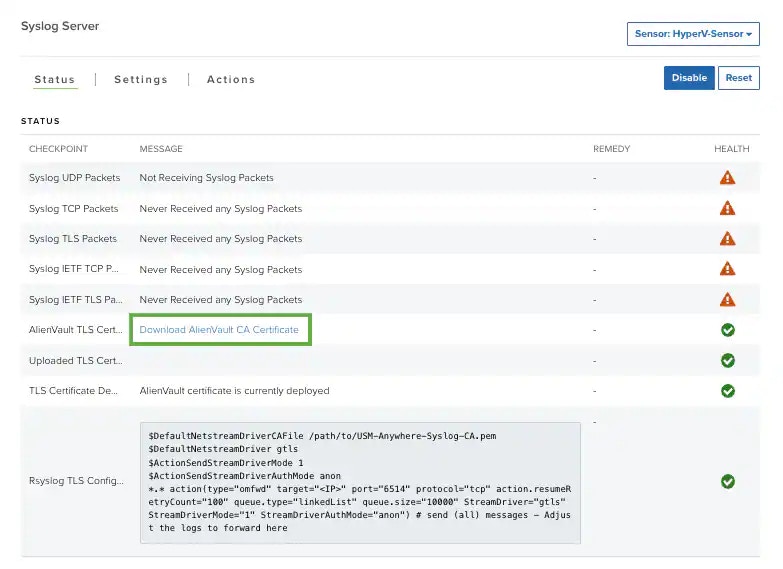
Task: Click green check for Rsyslog TLS Config row
Action: [x=728, y=482]
